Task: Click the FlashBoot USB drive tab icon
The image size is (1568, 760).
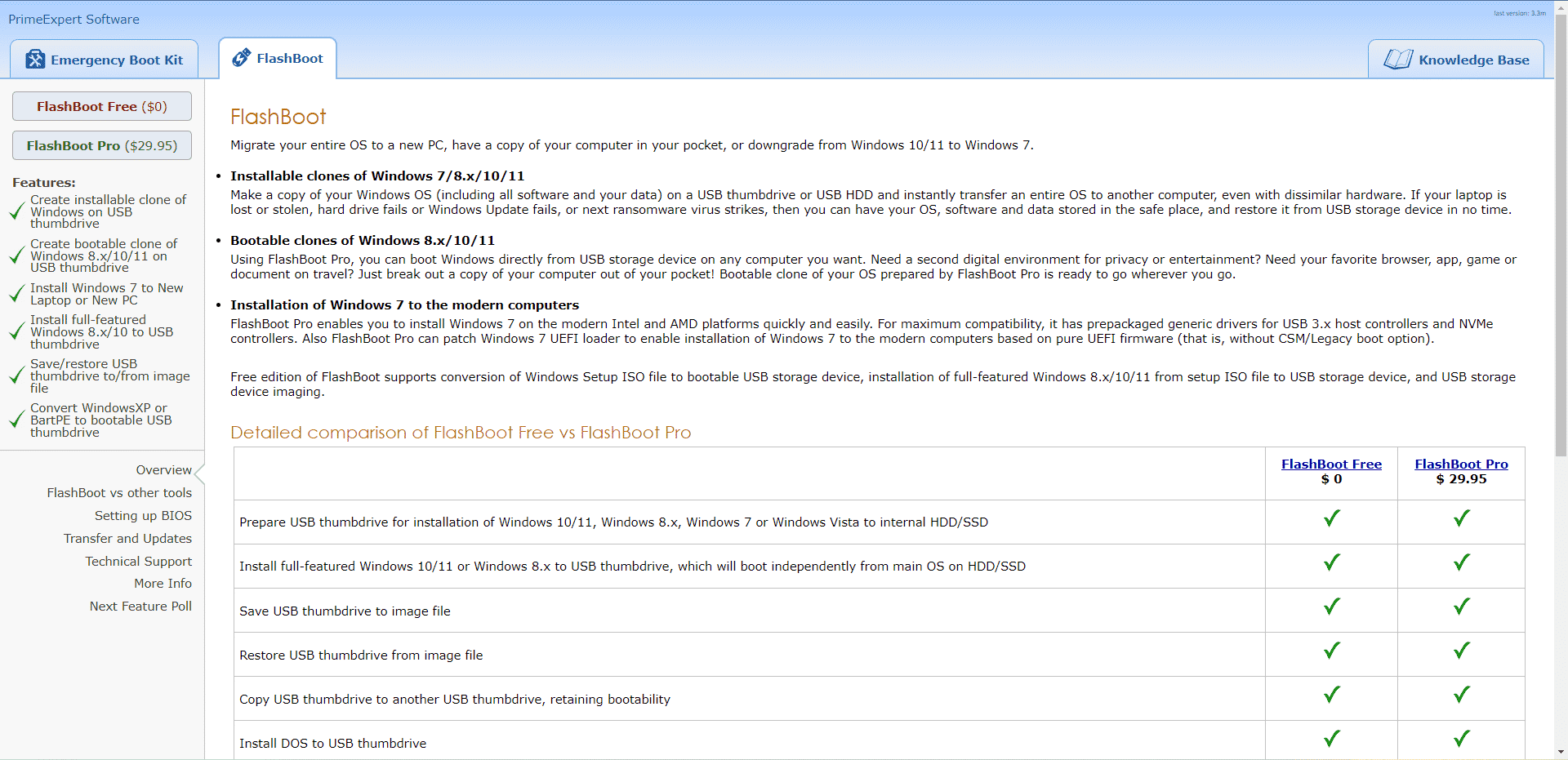Action: [x=242, y=58]
